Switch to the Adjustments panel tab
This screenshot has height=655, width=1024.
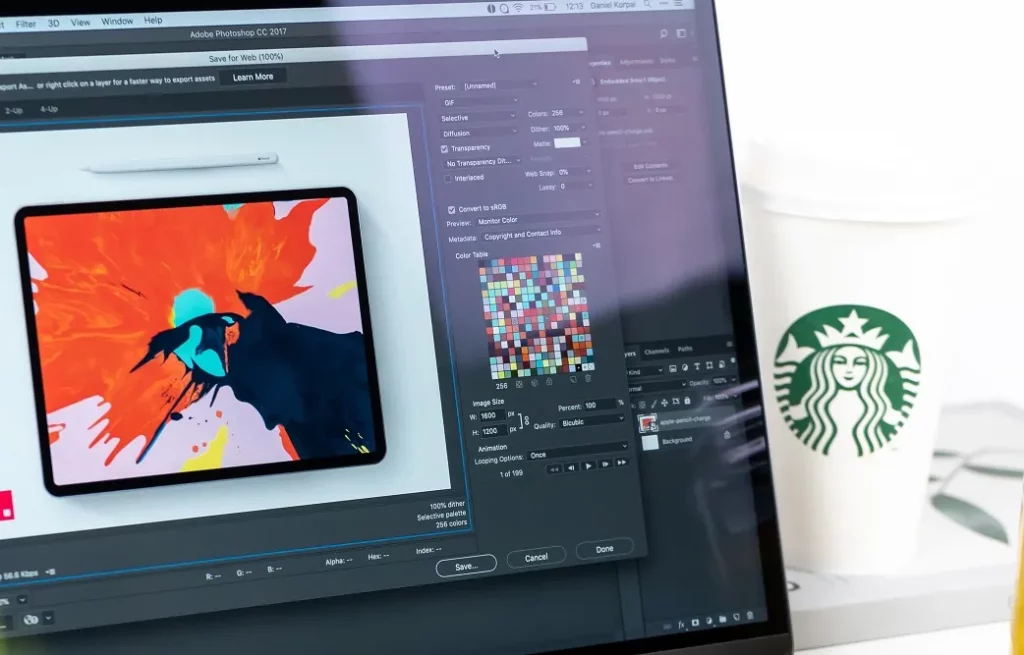click(635, 62)
